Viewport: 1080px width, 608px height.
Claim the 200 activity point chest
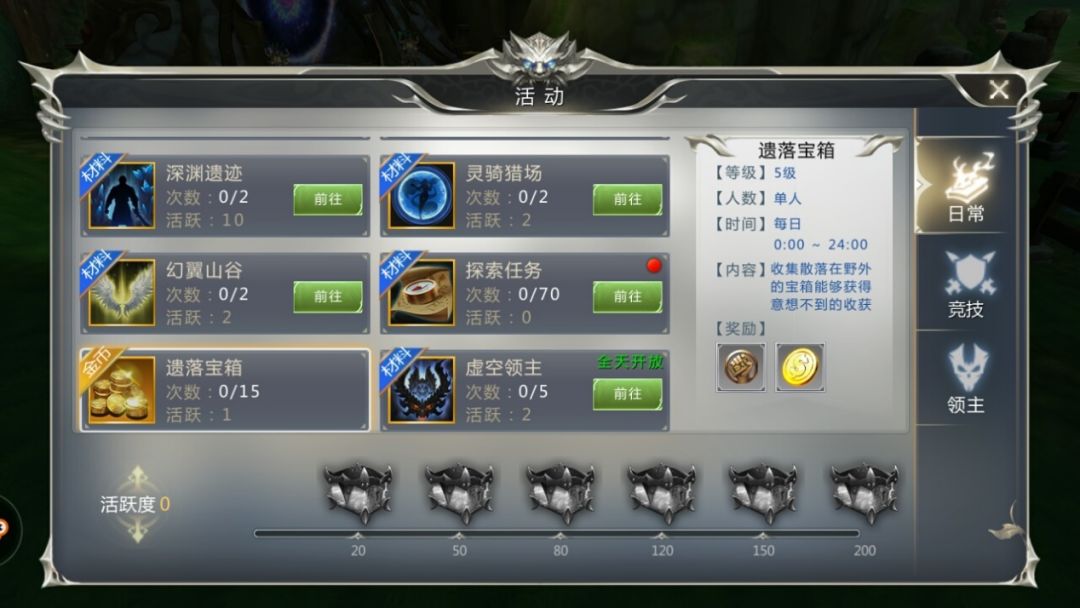coord(864,493)
